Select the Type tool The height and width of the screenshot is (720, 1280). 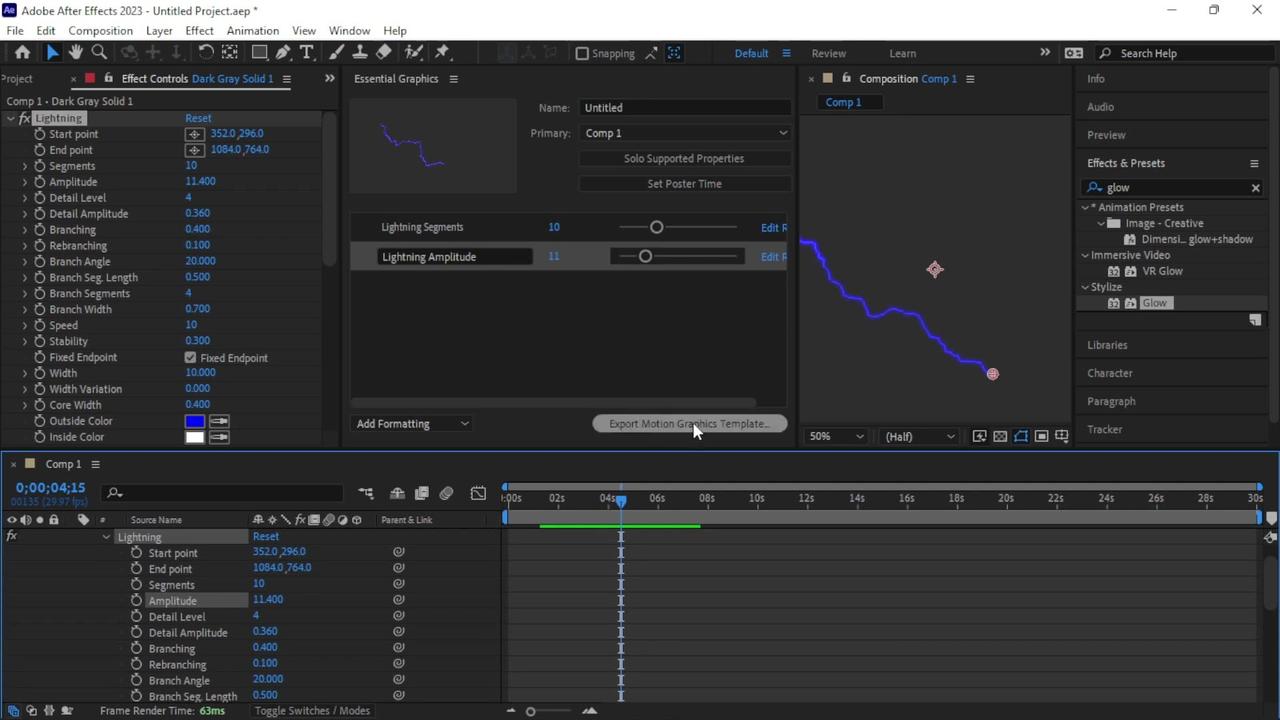306,52
